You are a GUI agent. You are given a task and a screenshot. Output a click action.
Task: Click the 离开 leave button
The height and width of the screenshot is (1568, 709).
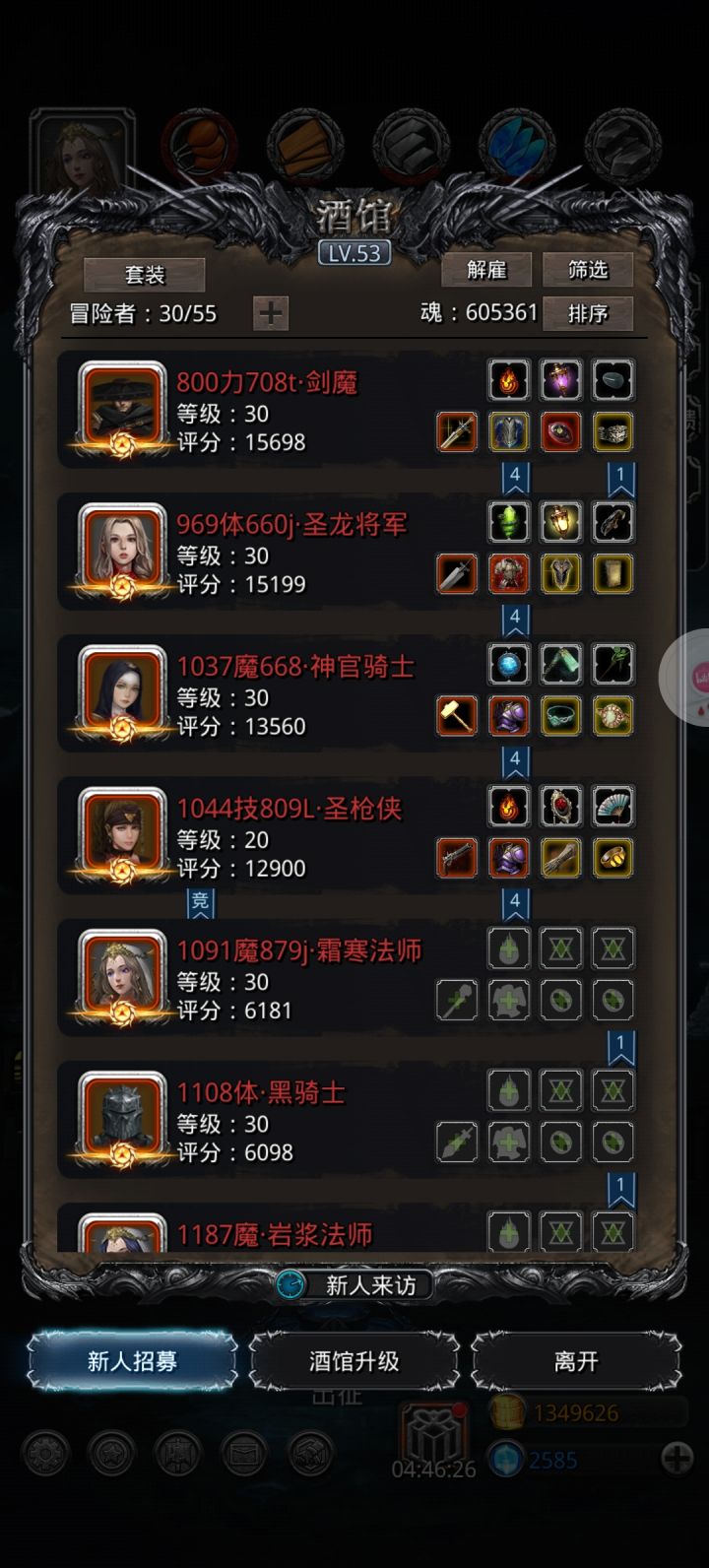[576, 1361]
